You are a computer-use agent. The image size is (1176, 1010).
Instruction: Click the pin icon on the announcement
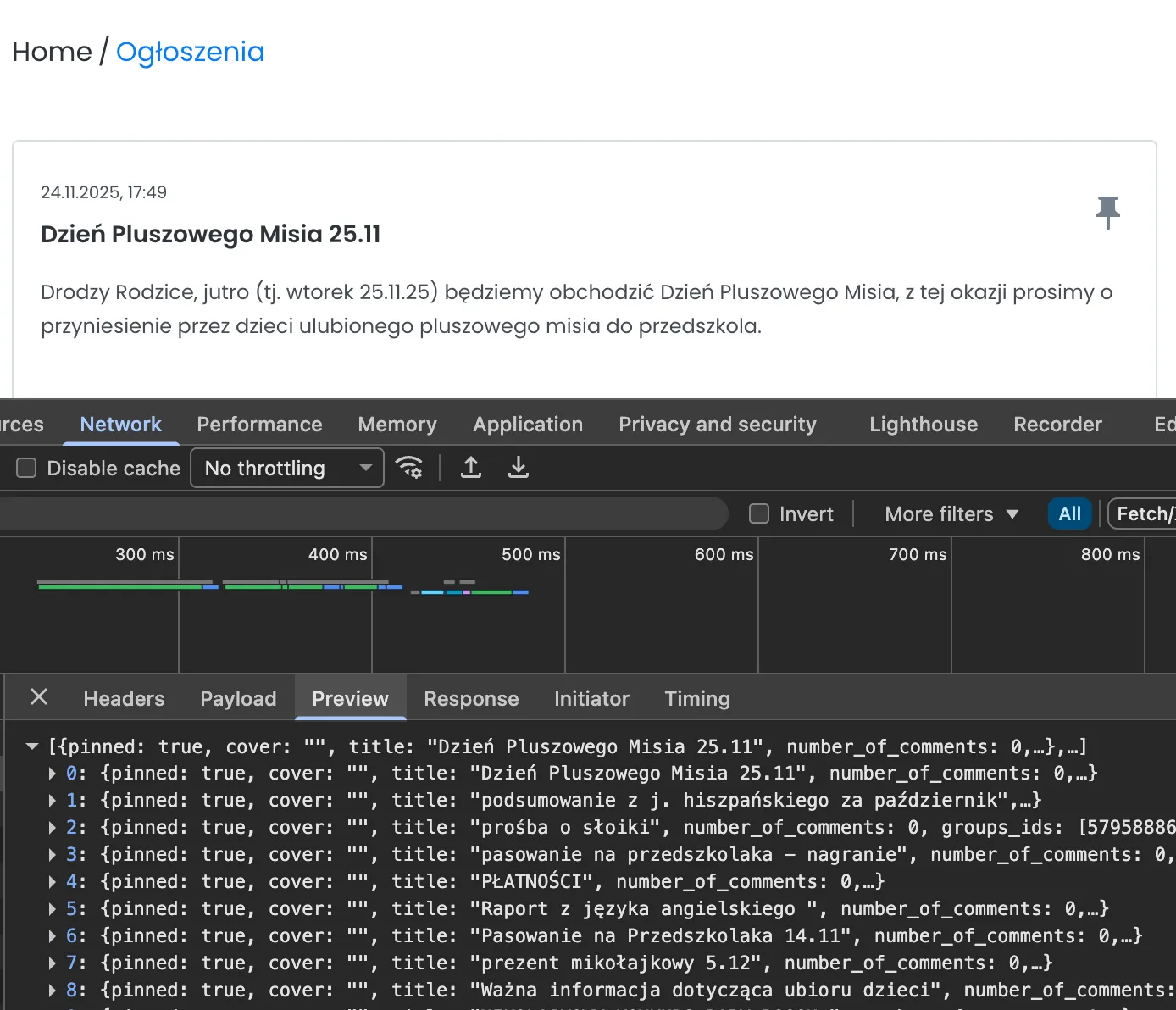tap(1107, 212)
